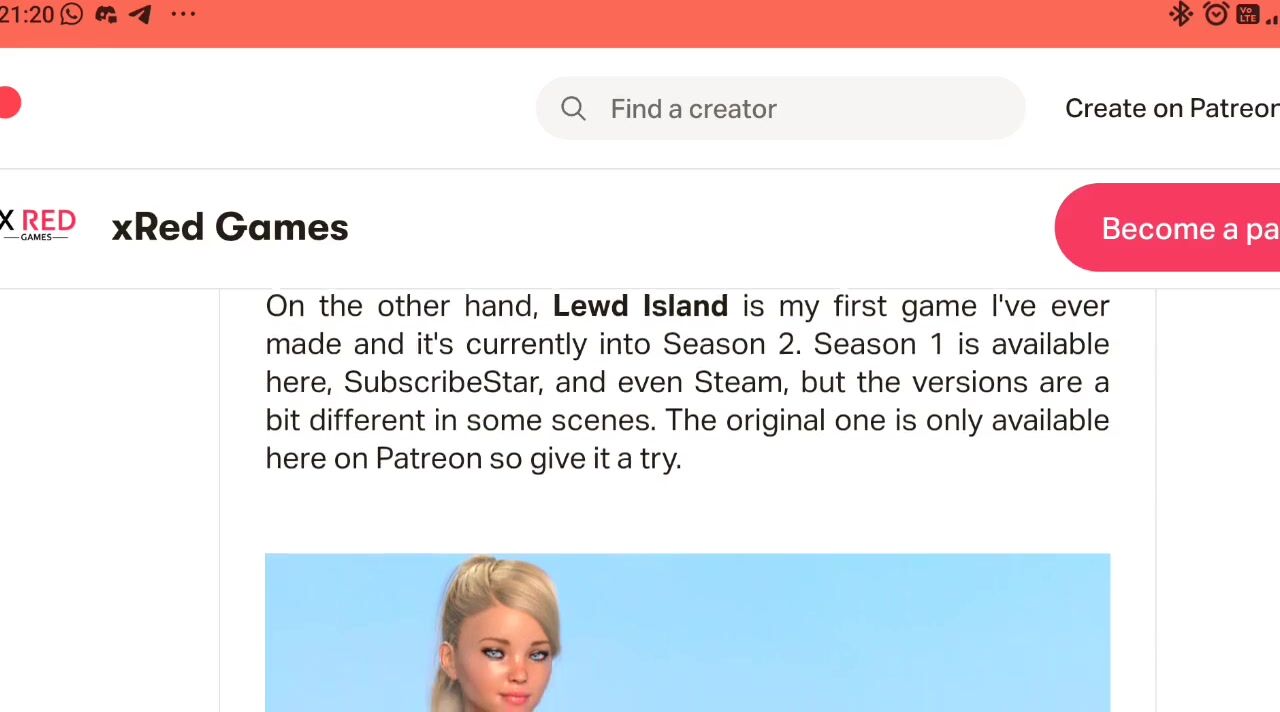Tap the WhatsApp notification icon
This screenshot has height=712, width=1280.
coord(72,14)
